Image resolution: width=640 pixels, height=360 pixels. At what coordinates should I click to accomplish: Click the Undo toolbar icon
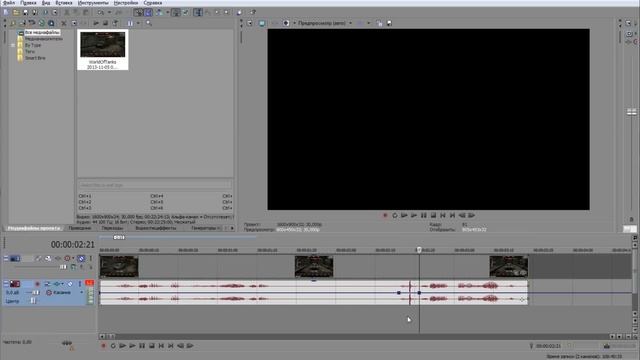pos(100,13)
